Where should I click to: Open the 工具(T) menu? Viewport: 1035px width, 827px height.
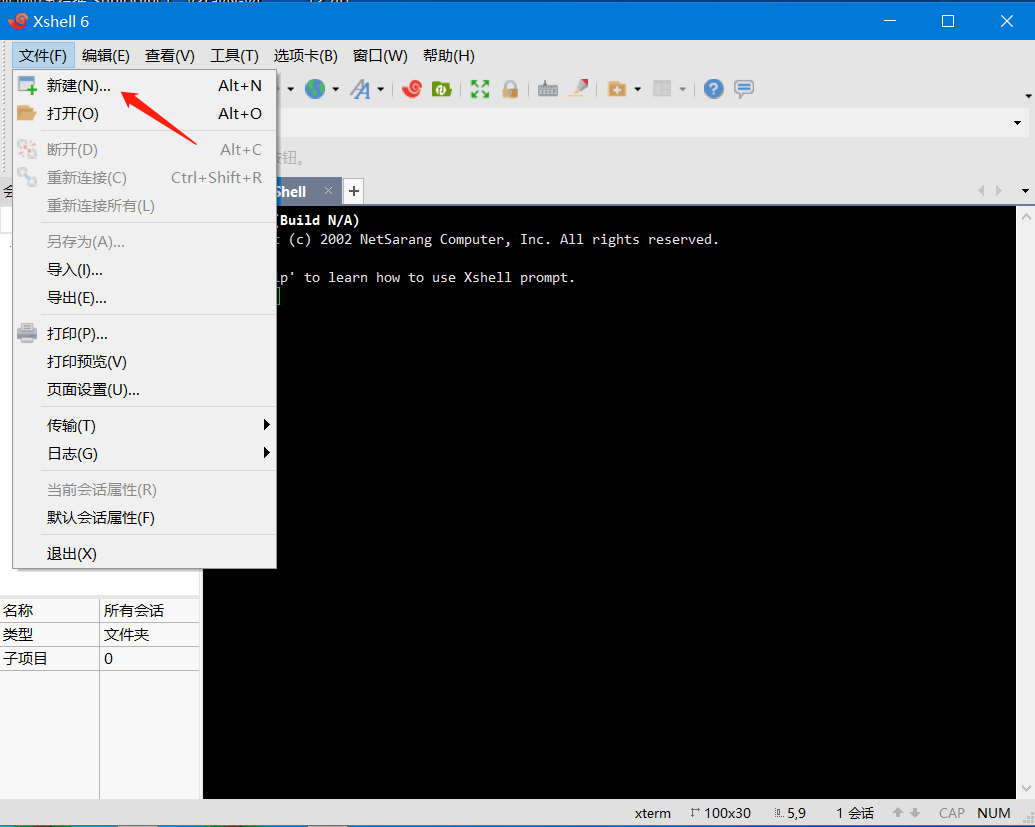pyautogui.click(x=234, y=55)
